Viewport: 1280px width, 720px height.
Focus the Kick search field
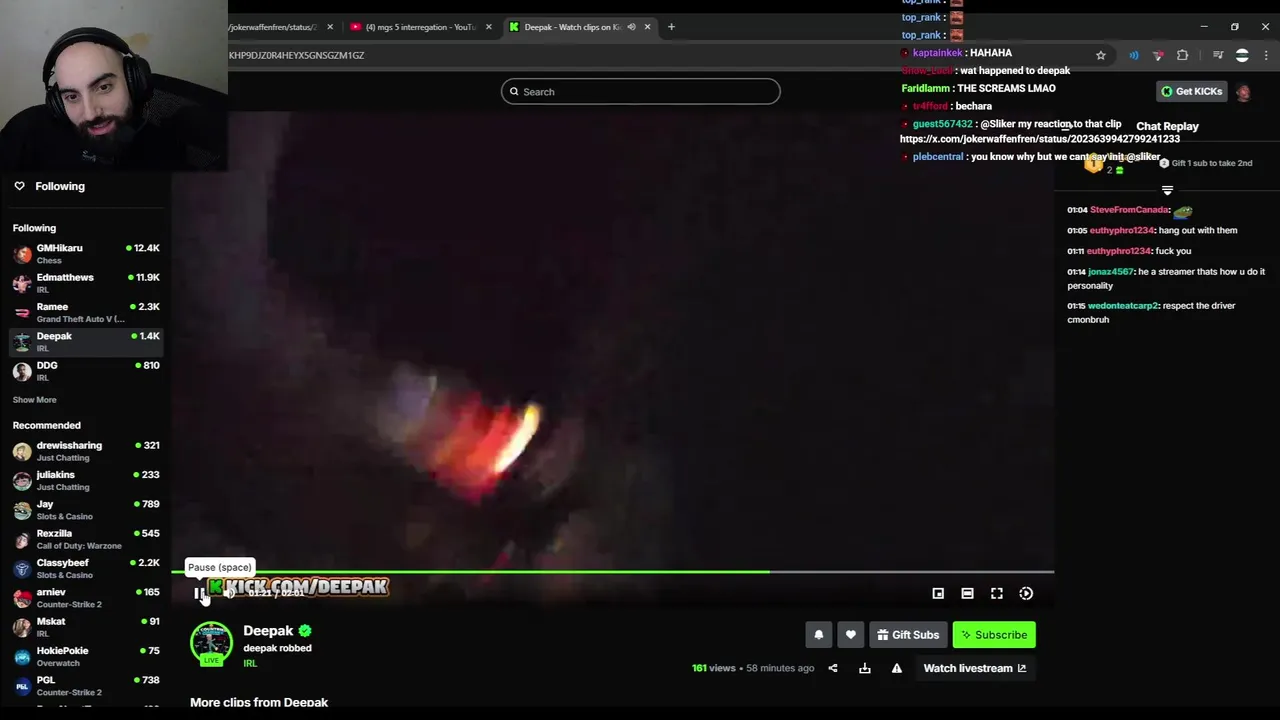coord(641,91)
